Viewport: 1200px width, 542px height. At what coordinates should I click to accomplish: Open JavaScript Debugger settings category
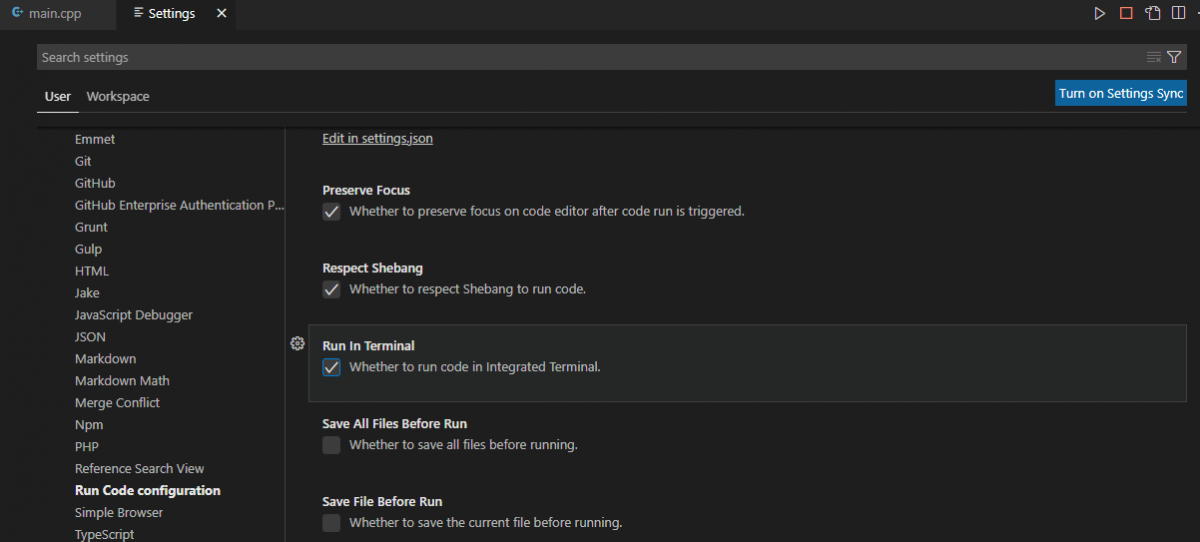click(x=133, y=315)
